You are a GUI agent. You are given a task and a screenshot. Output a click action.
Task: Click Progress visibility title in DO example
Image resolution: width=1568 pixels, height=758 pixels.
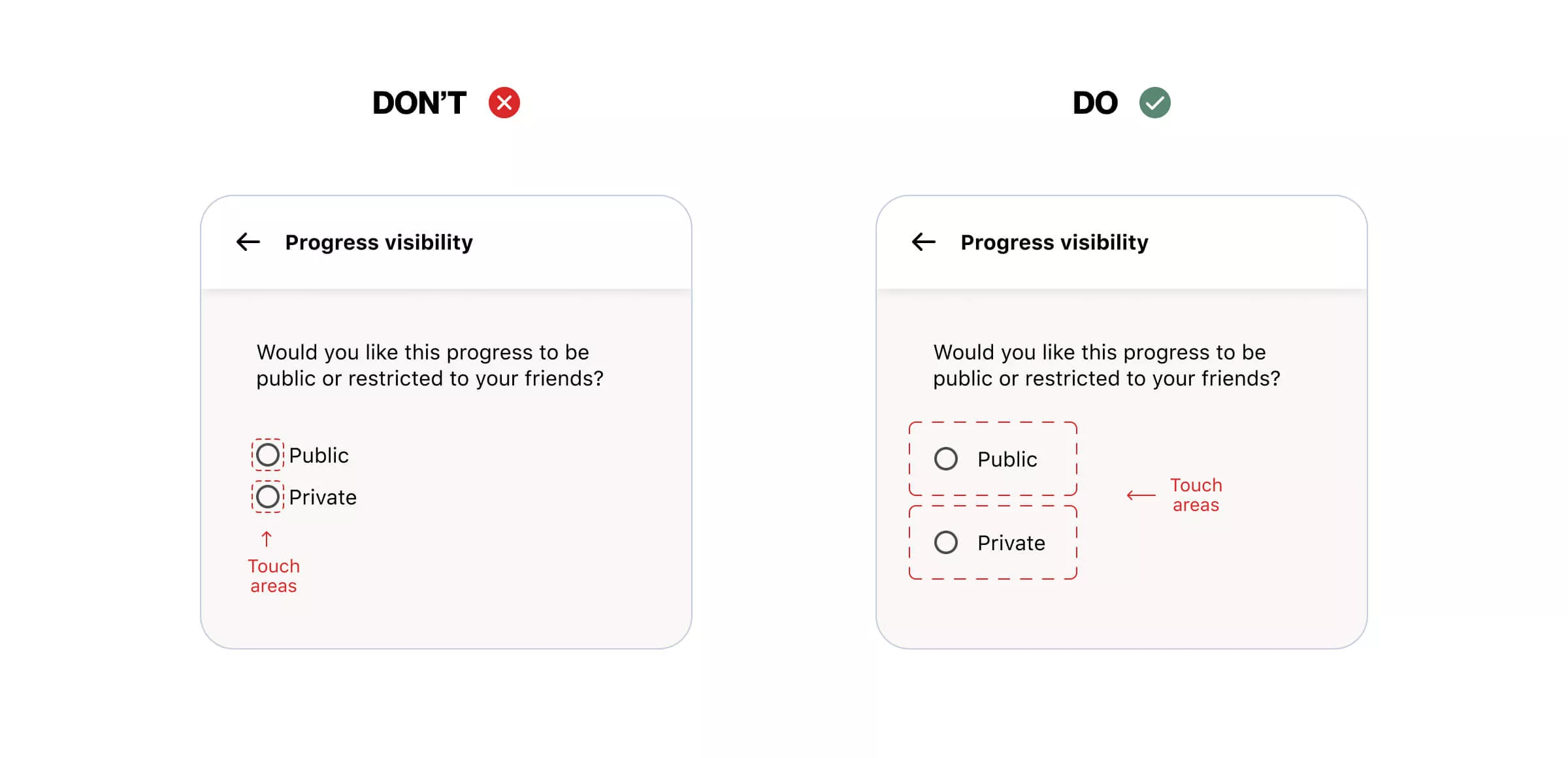point(1054,242)
